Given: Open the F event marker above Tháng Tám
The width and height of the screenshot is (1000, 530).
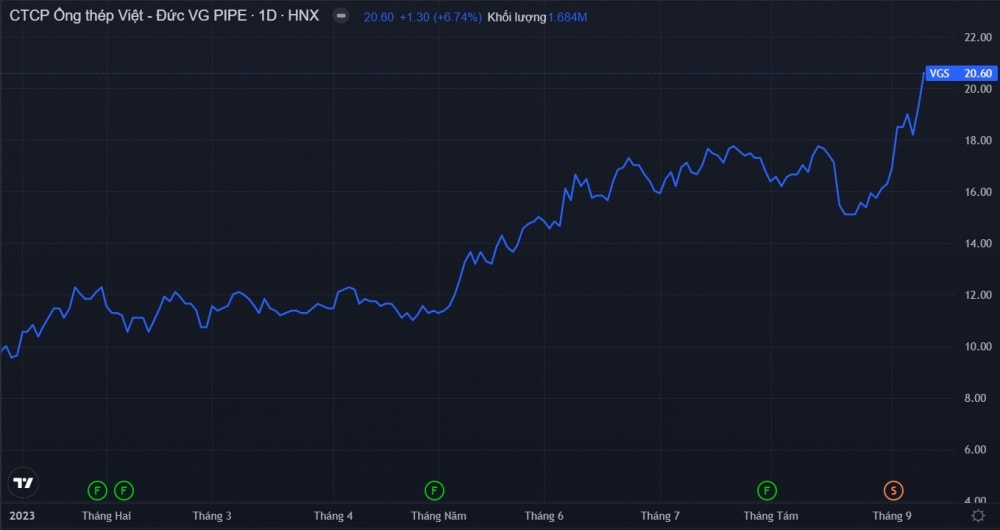Looking at the screenshot, I should click(767, 490).
